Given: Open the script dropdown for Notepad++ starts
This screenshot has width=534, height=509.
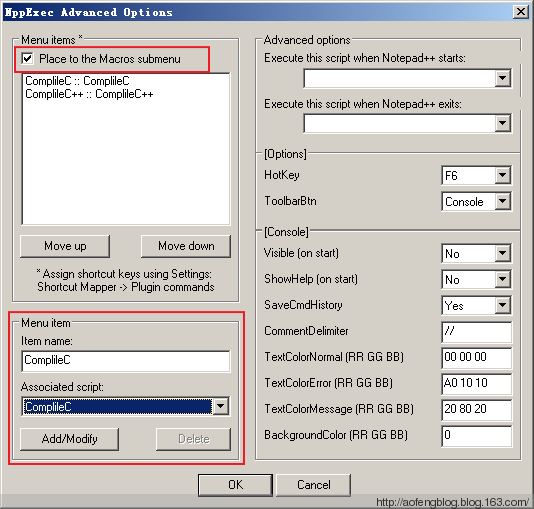Looking at the screenshot, I should pos(408,79).
